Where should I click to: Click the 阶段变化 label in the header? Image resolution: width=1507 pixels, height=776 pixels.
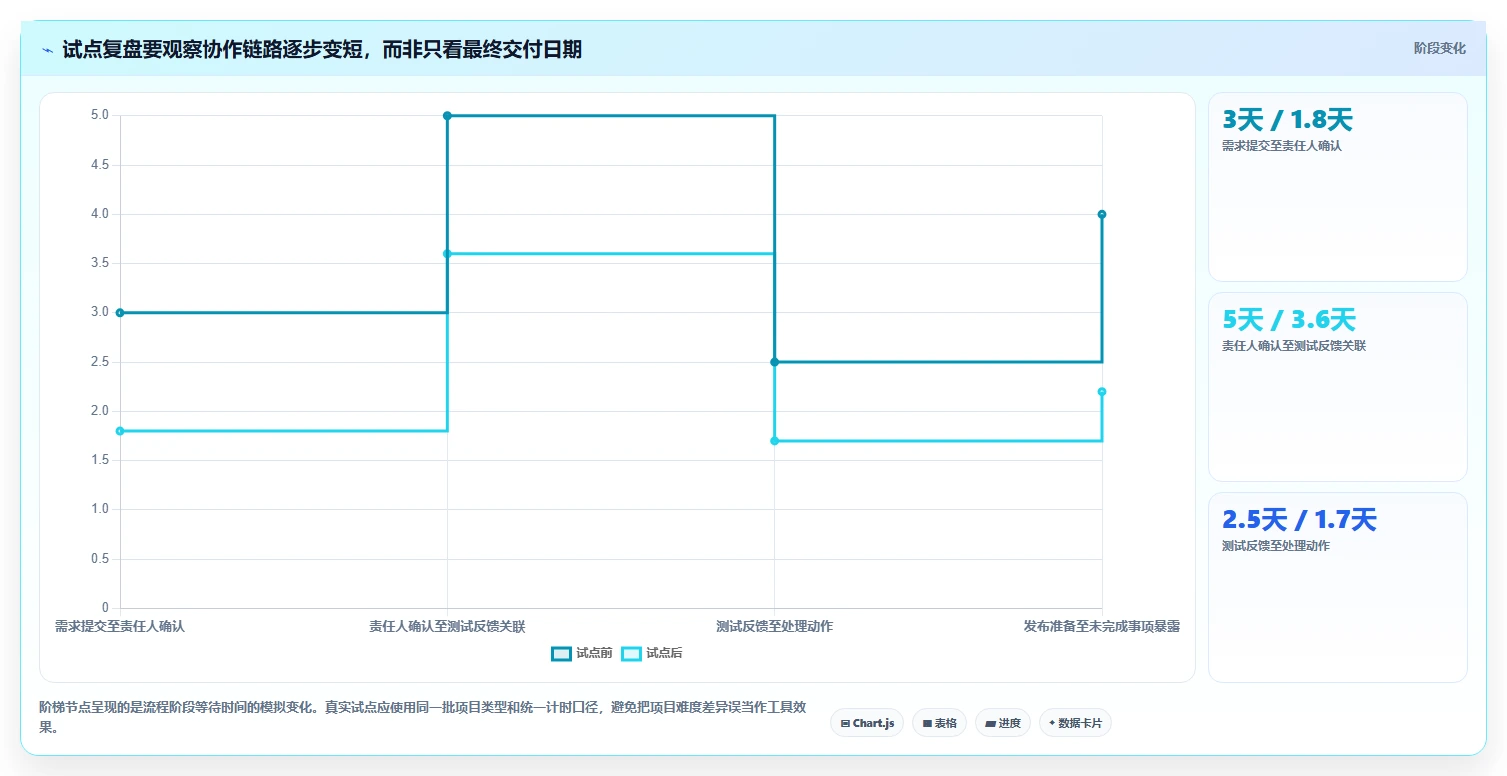click(x=1439, y=48)
